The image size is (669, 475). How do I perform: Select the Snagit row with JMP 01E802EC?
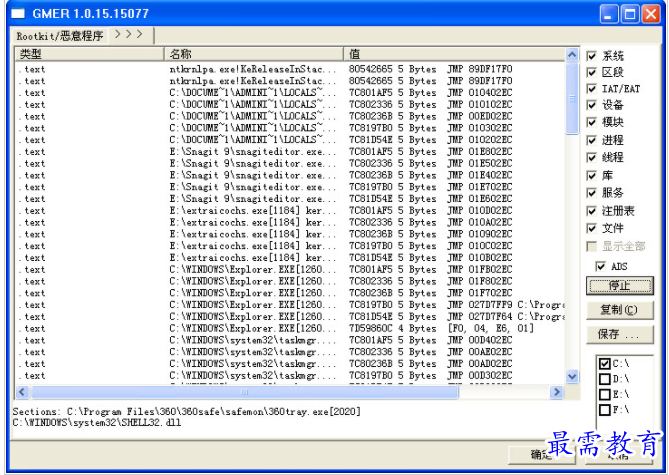(290, 152)
